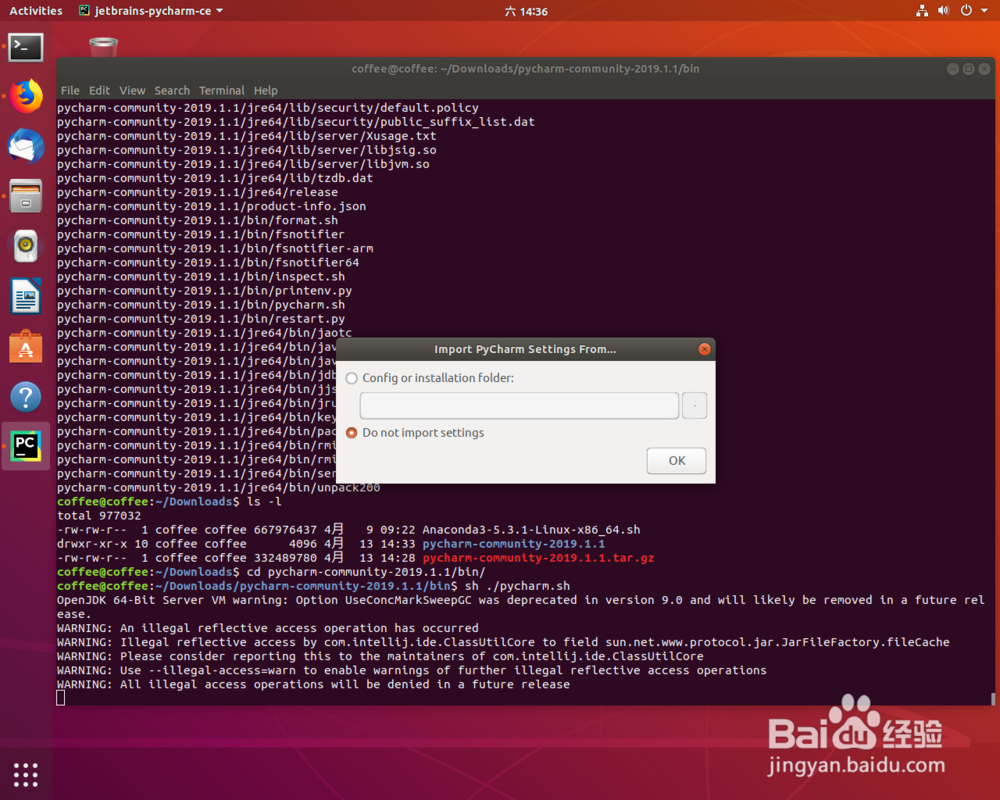
Task: Maximize the terminal window
Action: click(x=968, y=69)
